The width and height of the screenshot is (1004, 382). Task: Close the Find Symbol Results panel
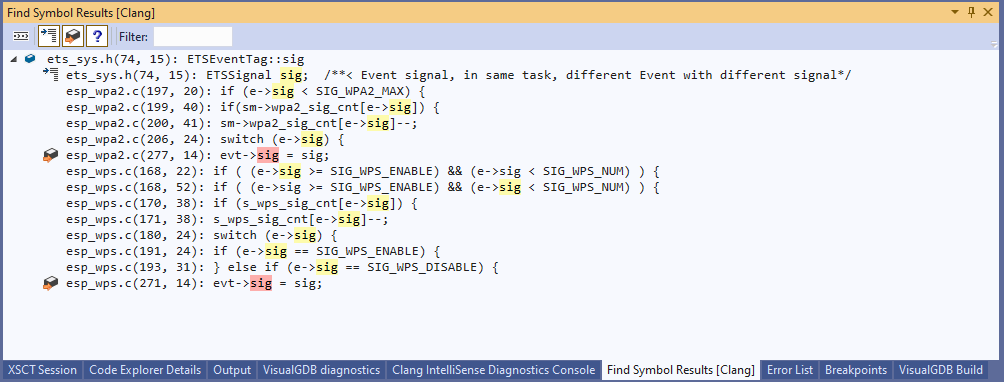coord(989,12)
